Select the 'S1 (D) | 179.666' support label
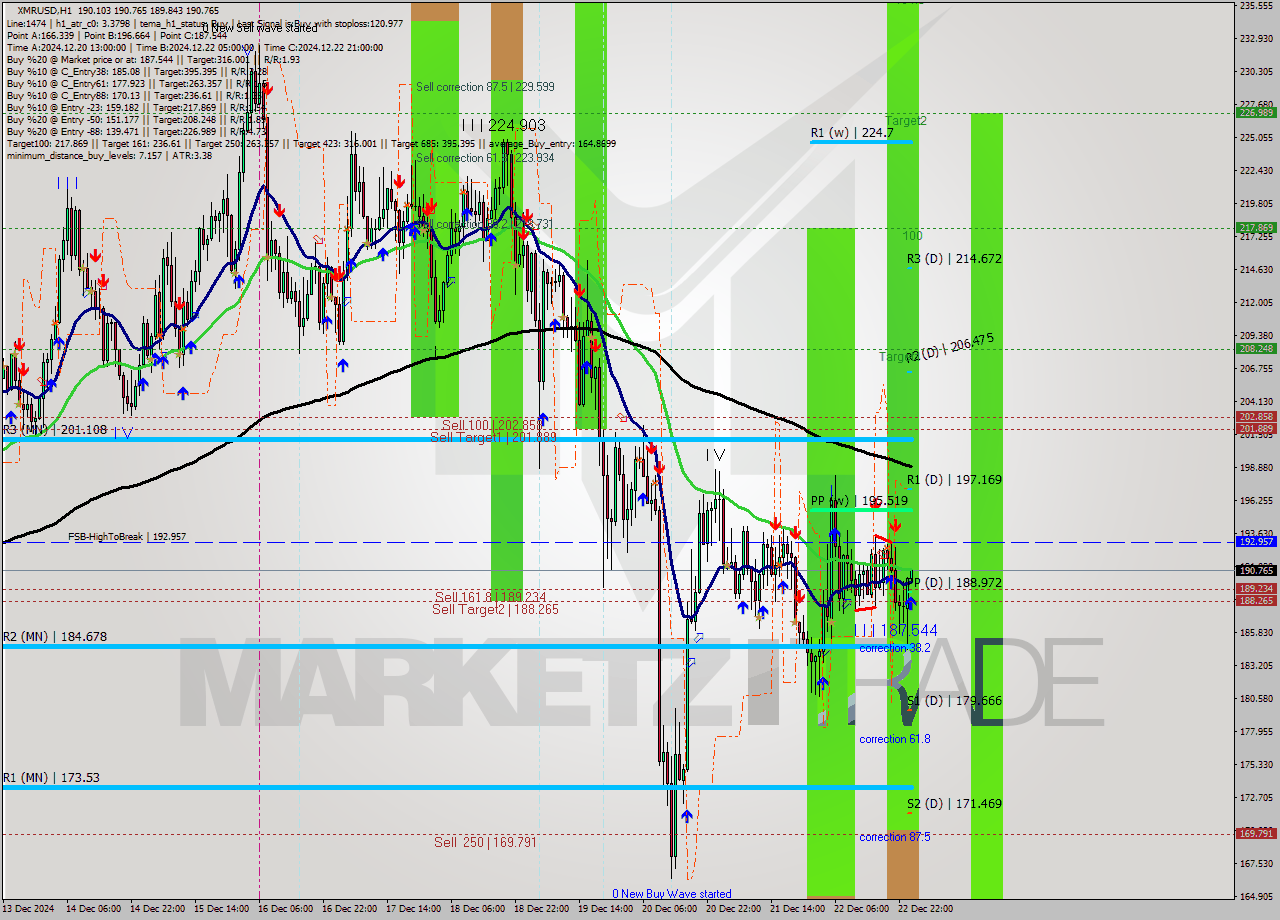This screenshot has width=1280, height=920. pos(954,701)
